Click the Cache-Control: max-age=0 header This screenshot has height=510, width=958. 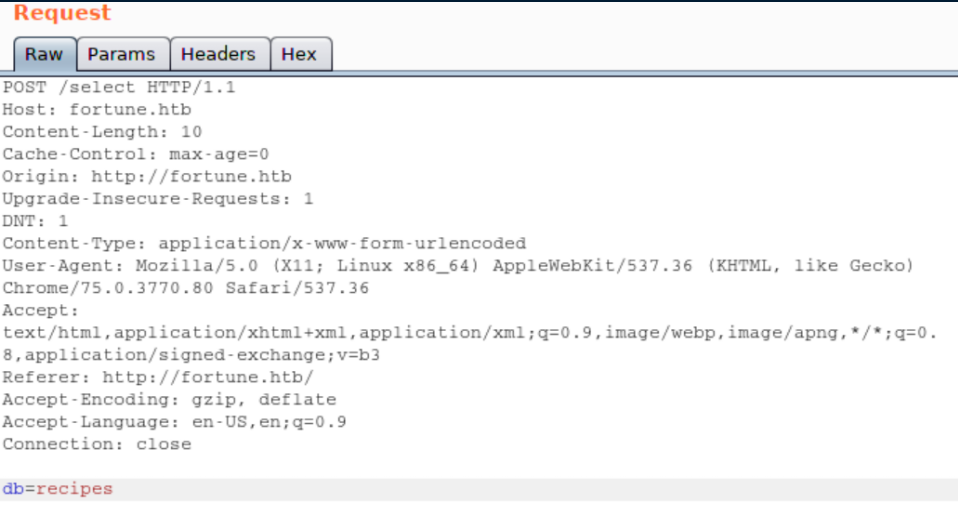135,154
